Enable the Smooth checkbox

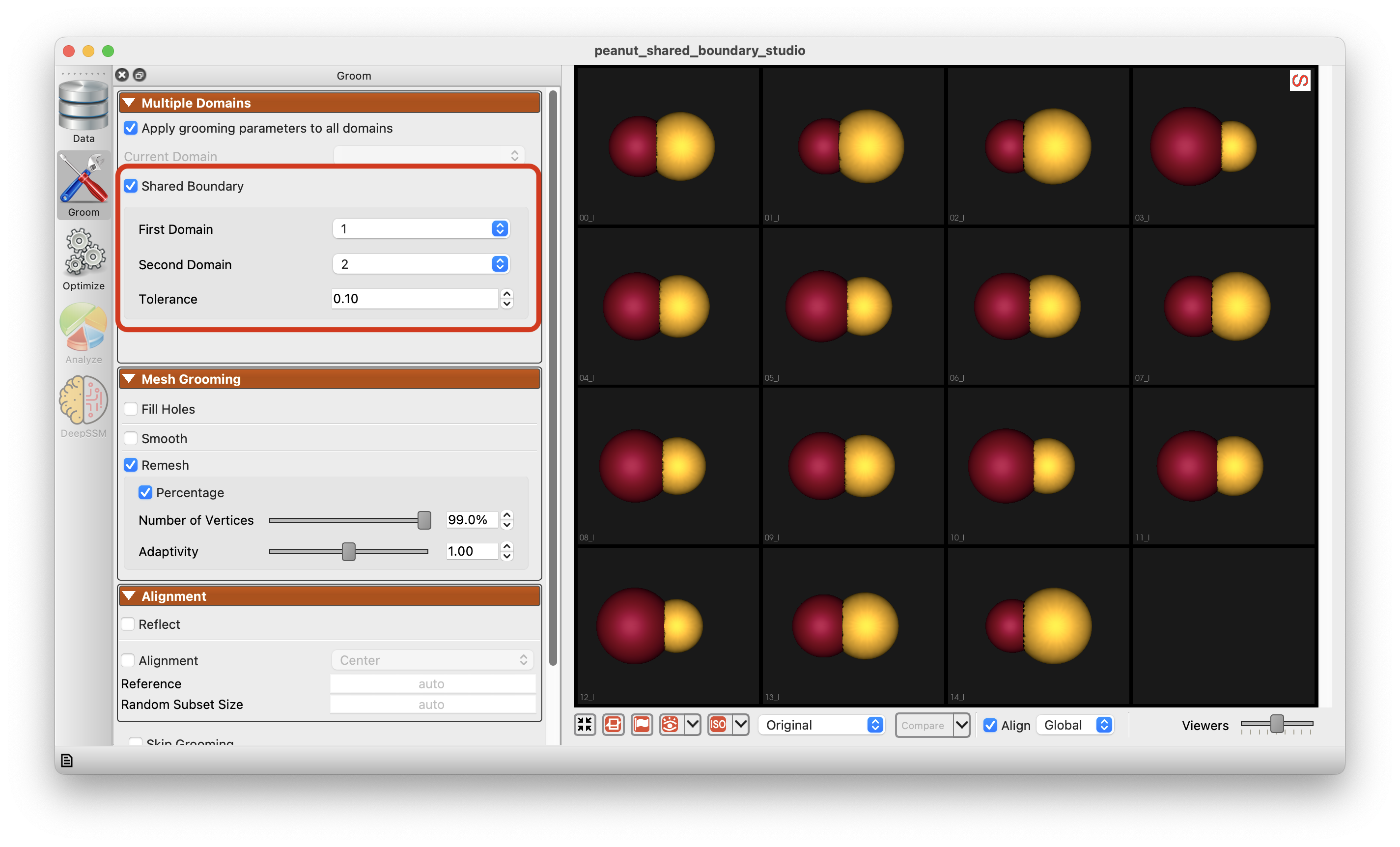(131, 439)
